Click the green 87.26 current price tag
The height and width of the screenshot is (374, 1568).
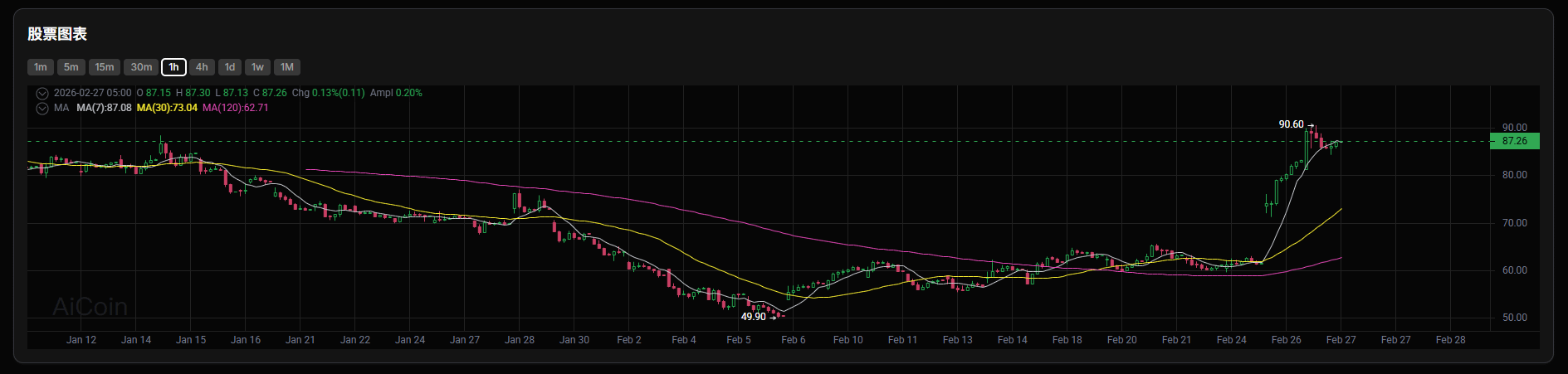pos(1515,141)
